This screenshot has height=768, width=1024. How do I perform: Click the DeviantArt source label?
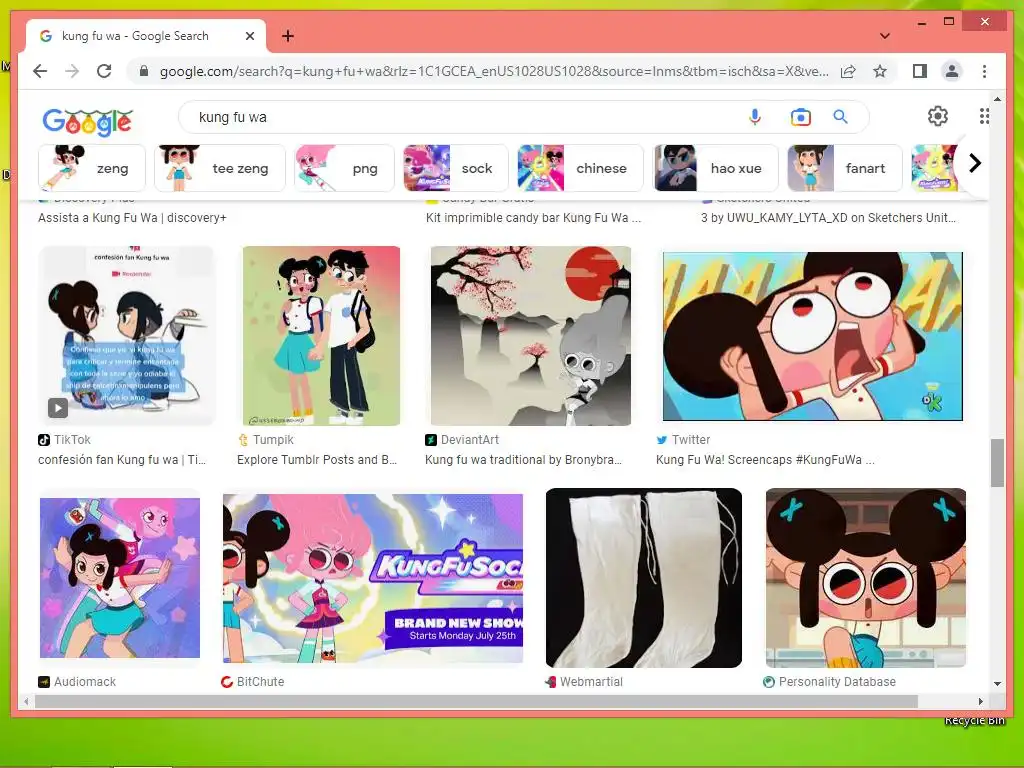470,440
